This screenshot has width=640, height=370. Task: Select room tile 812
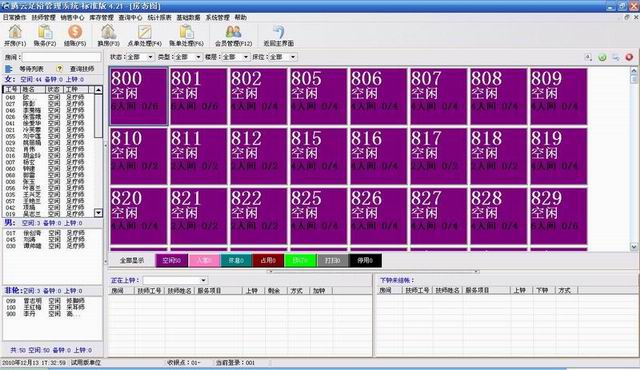258,156
